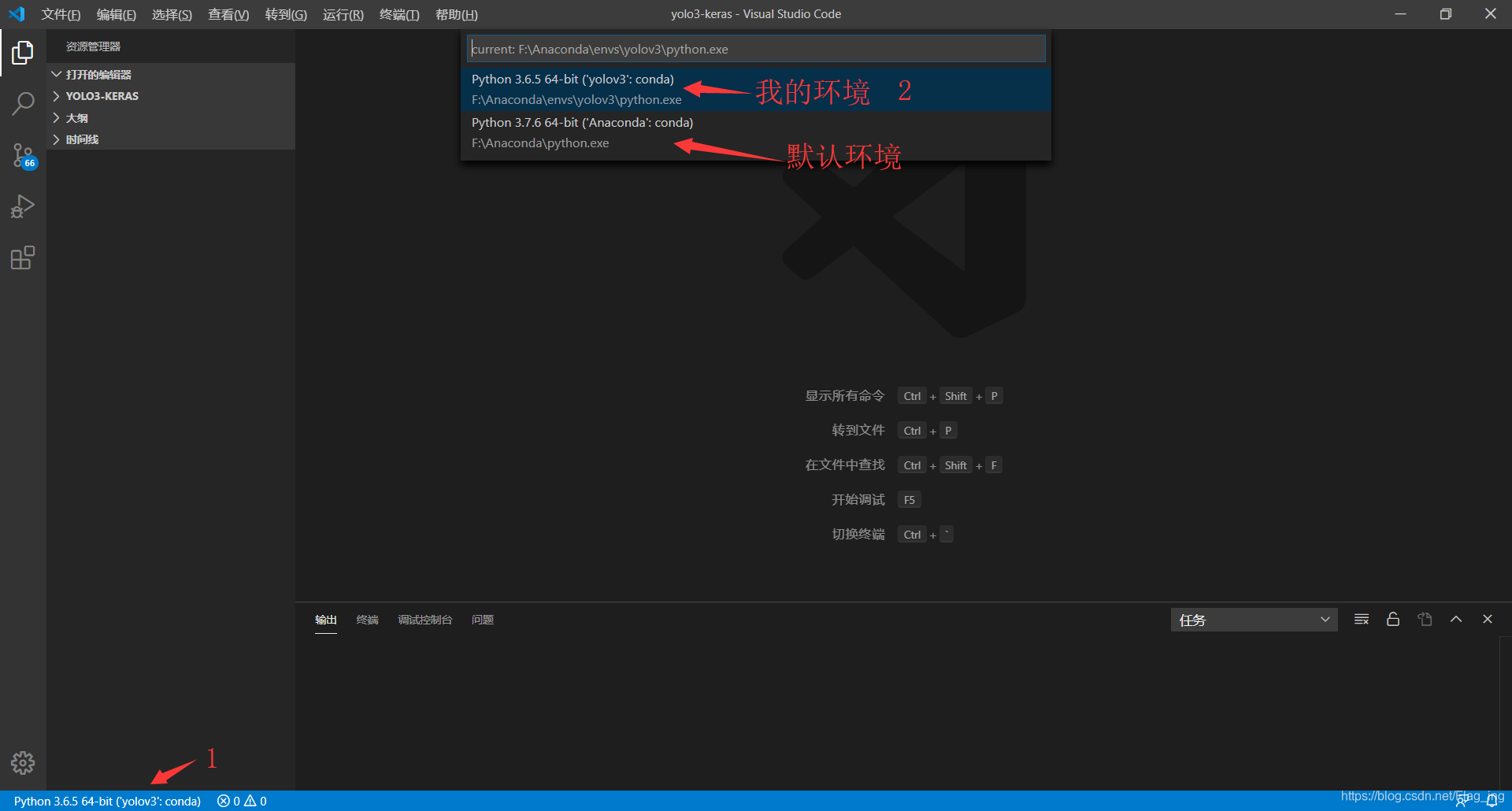Viewport: 1512px width, 811px height.
Task: Click the VS Code logo icon
Action: click(17, 14)
